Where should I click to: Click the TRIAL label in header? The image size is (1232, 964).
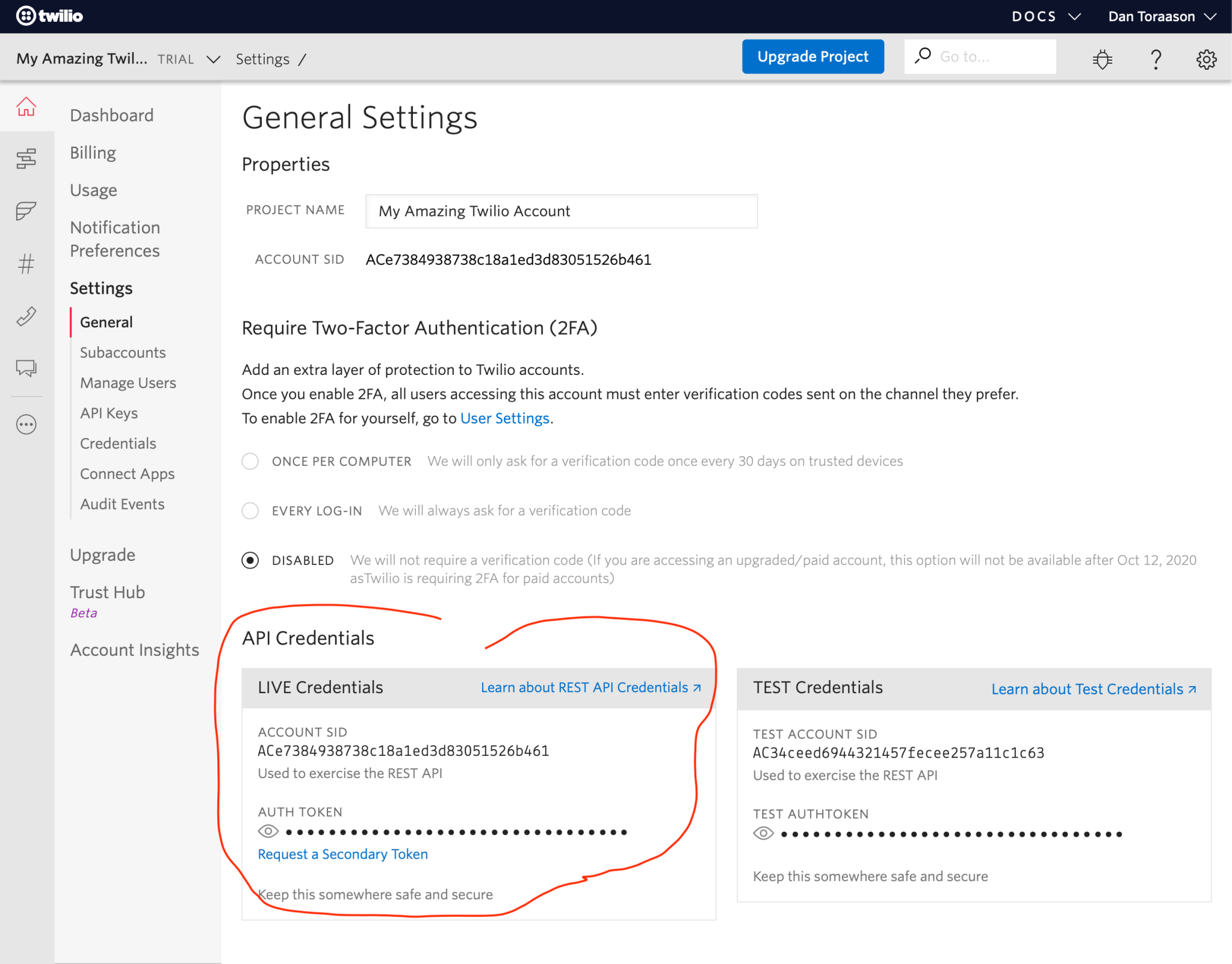(x=176, y=59)
